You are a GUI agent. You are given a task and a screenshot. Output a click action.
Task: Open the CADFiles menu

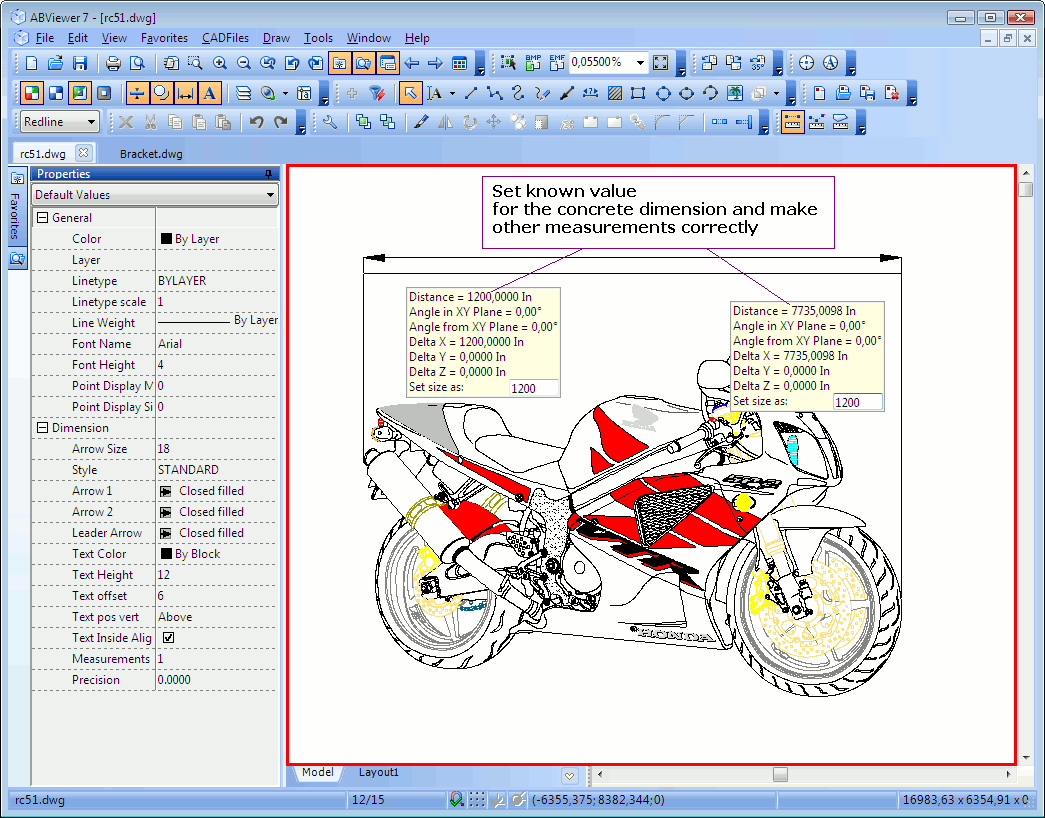(x=225, y=38)
